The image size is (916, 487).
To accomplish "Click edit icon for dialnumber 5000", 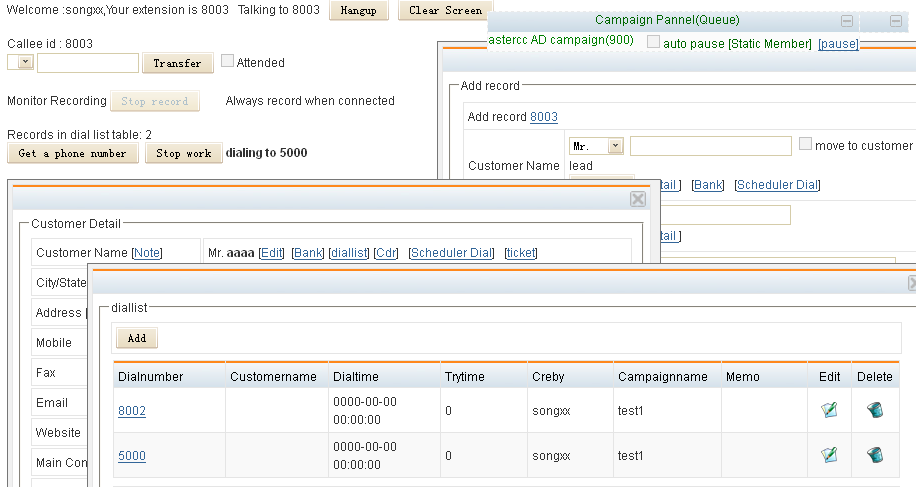I will pyautogui.click(x=828, y=455).
